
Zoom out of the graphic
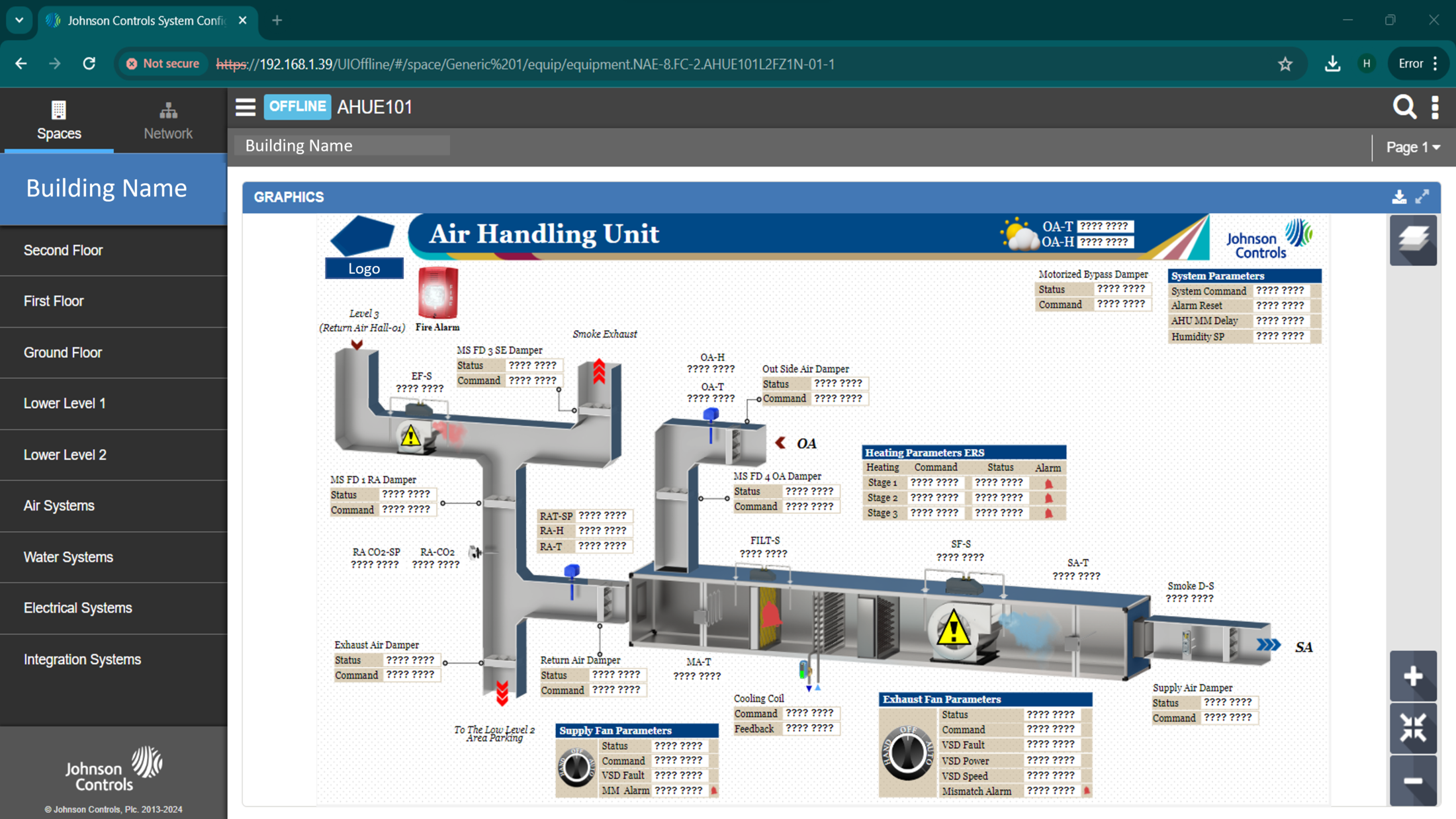point(1413,781)
